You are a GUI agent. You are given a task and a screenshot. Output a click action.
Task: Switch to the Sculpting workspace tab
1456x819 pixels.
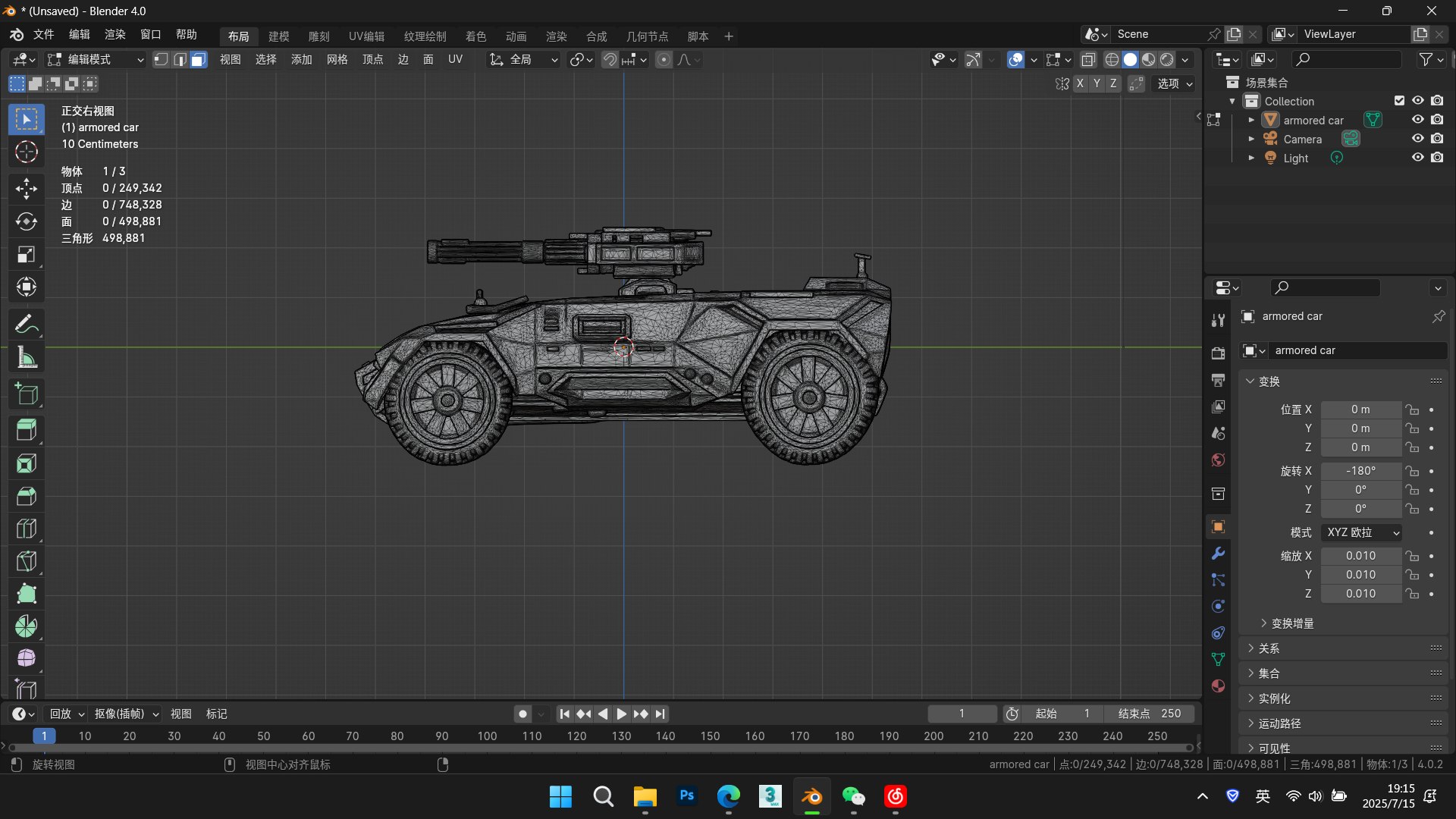[318, 36]
